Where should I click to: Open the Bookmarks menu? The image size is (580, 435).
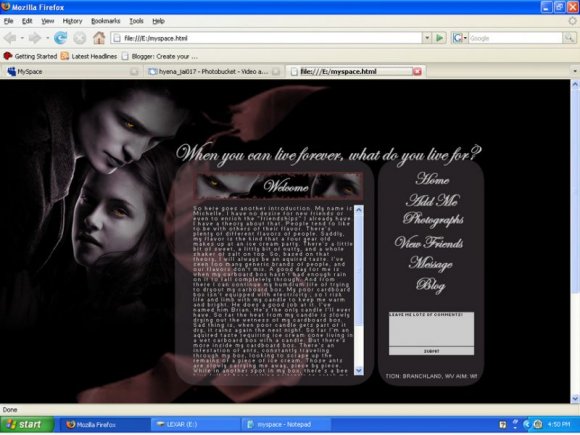click(105, 21)
